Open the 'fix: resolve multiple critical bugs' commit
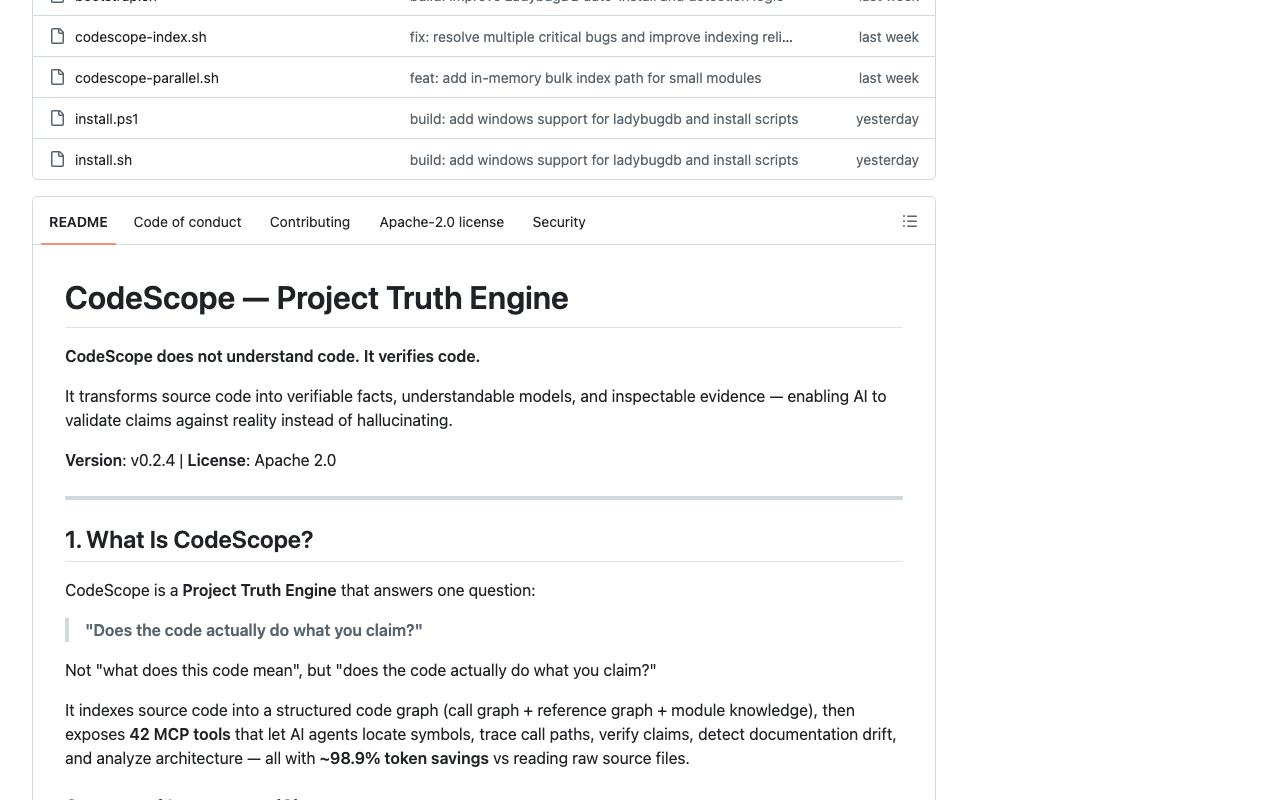The height and width of the screenshot is (800, 1280). tap(601, 37)
